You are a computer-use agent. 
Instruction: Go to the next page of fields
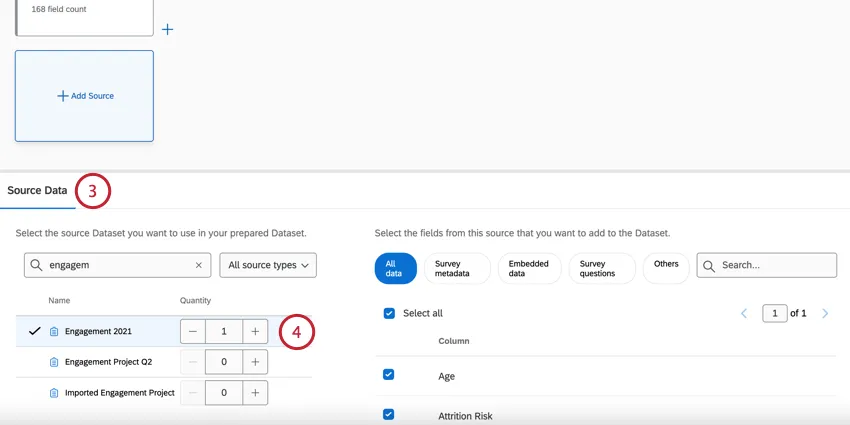(825, 313)
